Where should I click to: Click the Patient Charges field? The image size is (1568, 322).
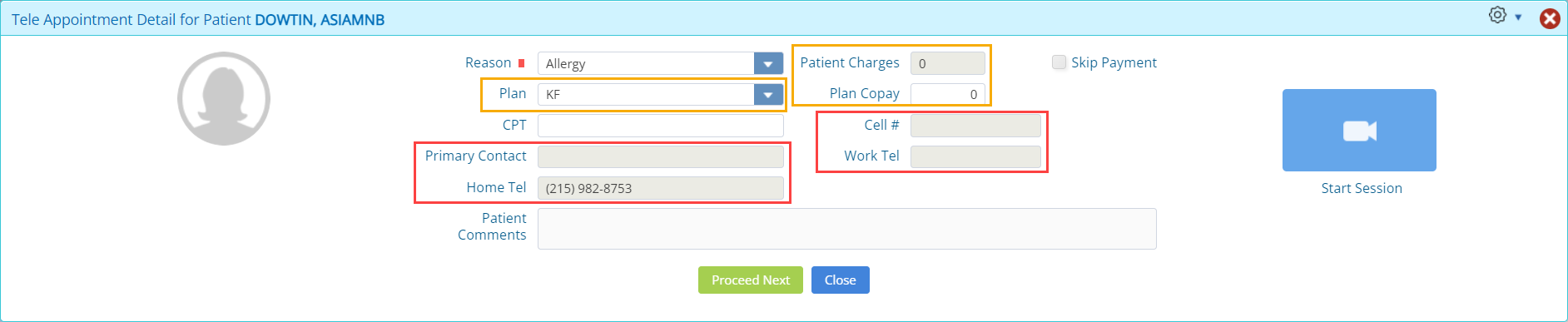[x=948, y=63]
